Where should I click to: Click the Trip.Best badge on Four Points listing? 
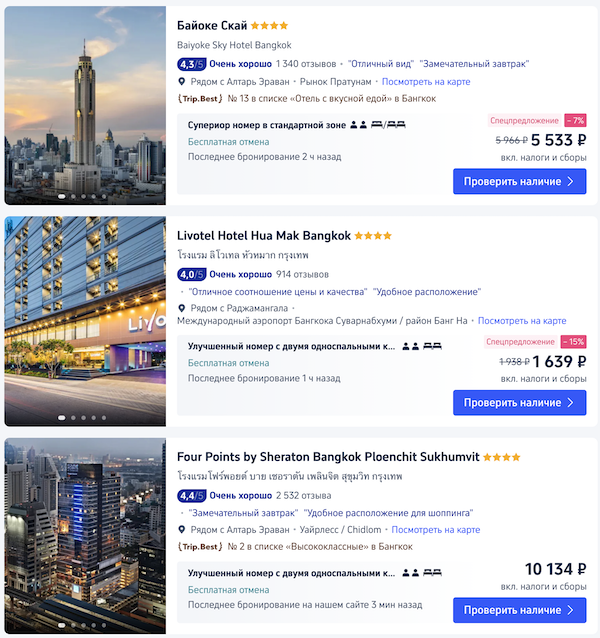coord(200,546)
